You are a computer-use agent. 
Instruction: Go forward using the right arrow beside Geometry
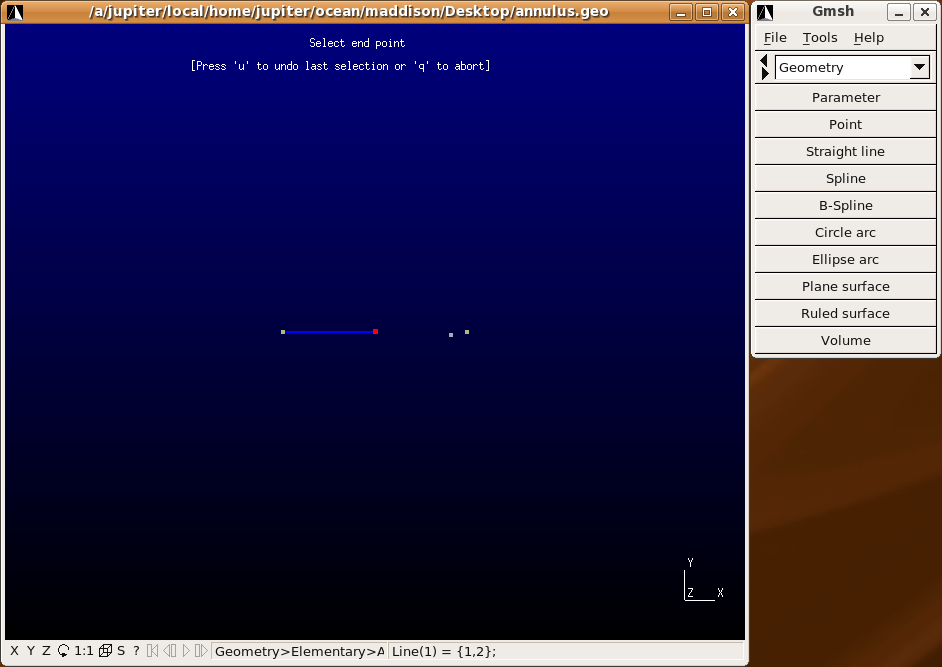(765, 74)
